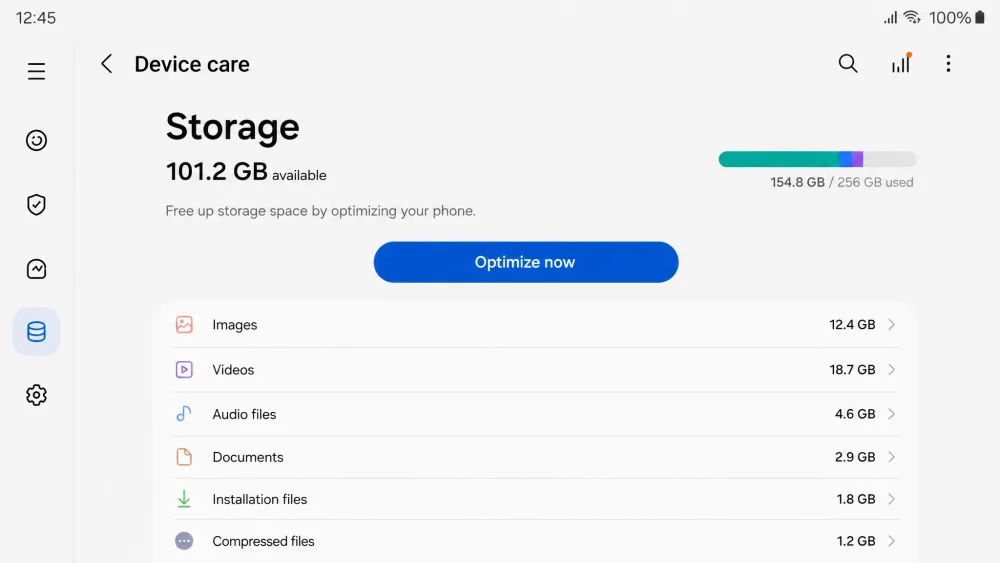This screenshot has width=1000, height=563.
Task: Select the Documents label
Action: [x=247, y=457]
